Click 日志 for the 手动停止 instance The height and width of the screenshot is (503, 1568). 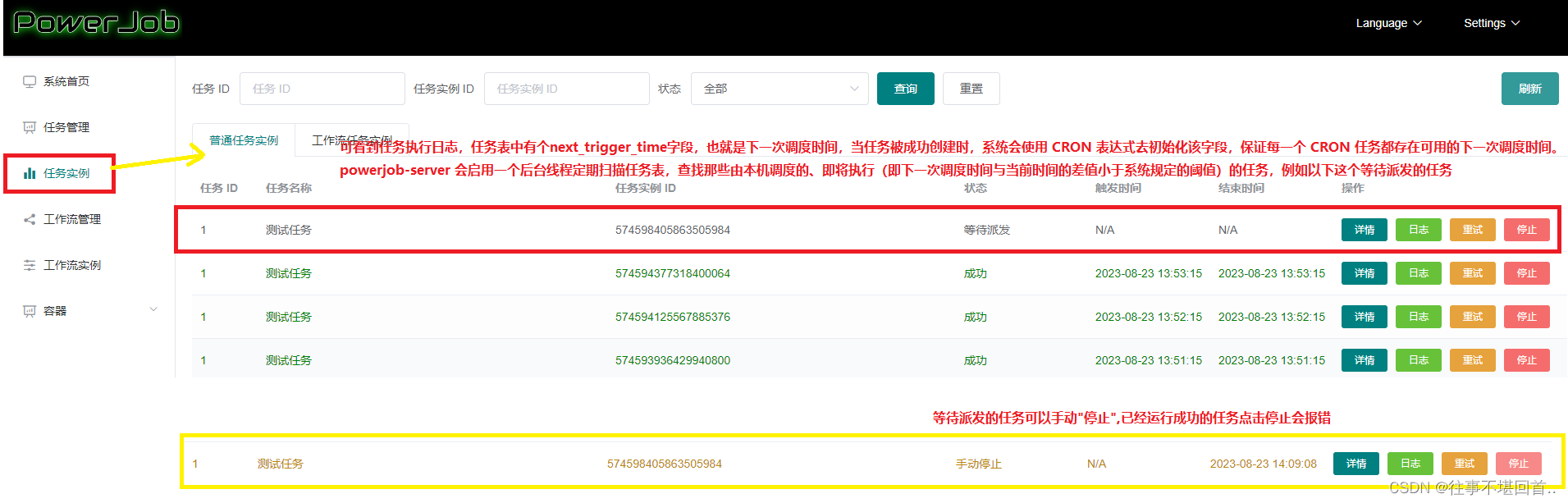coord(1410,464)
